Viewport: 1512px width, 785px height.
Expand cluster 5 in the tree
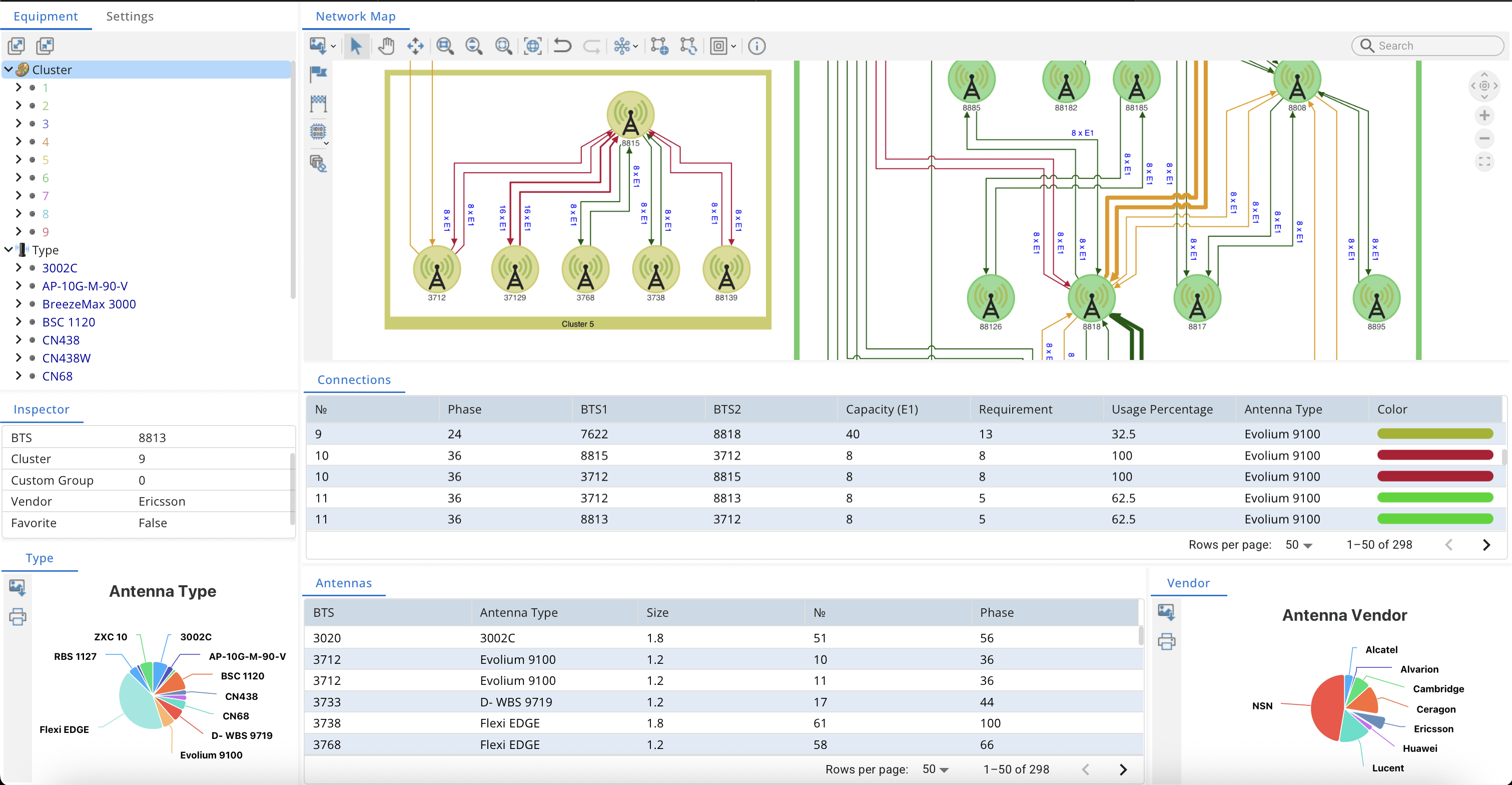pos(18,159)
